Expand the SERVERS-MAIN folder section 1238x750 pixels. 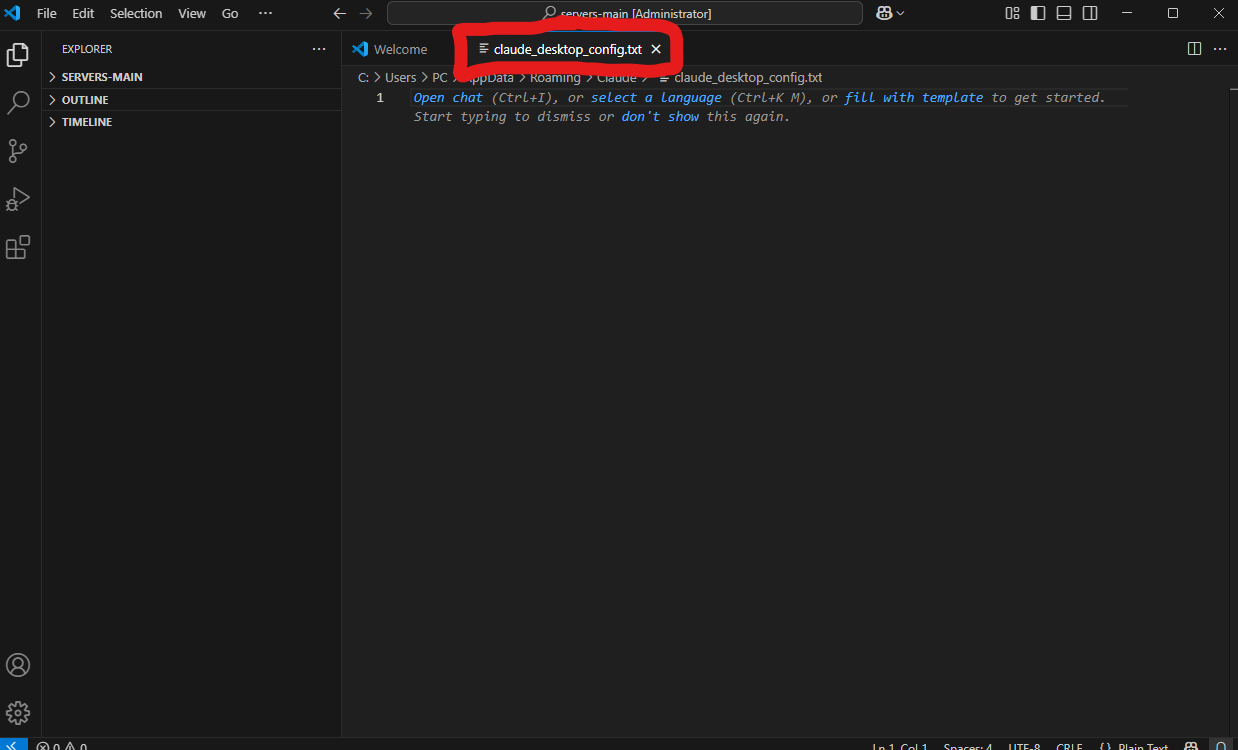point(191,77)
